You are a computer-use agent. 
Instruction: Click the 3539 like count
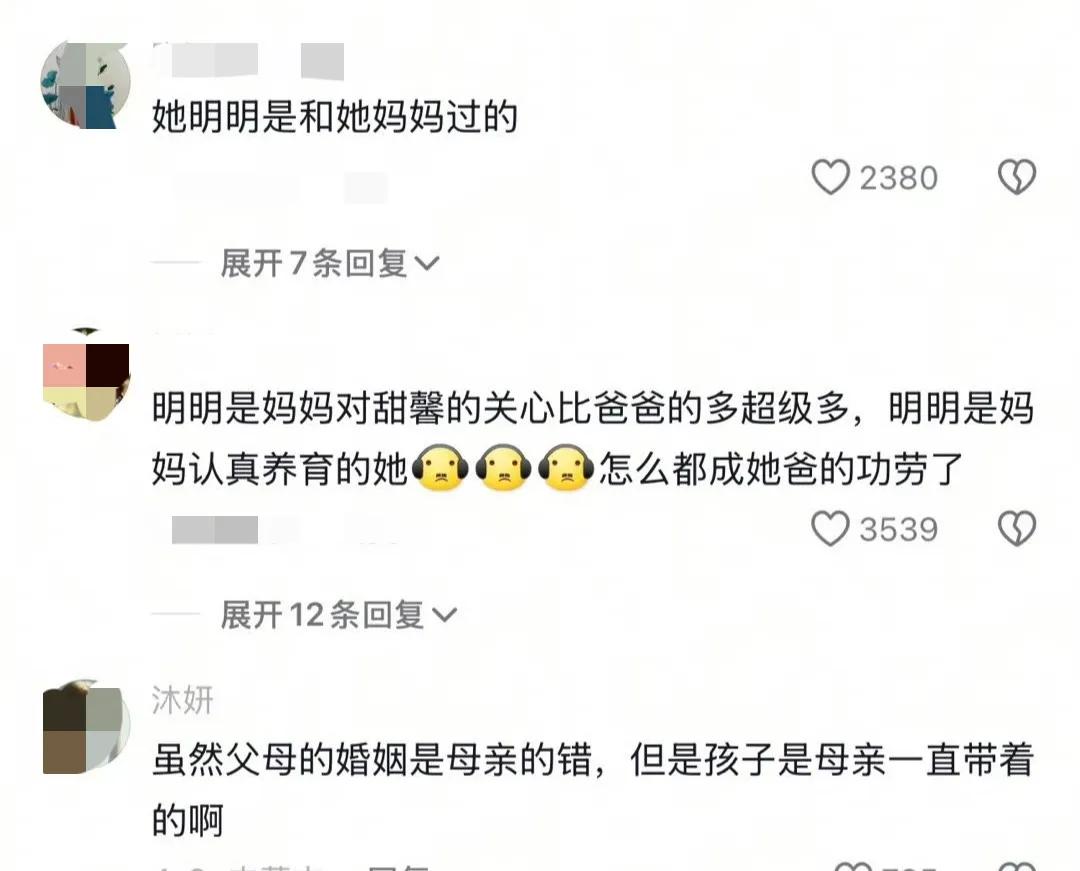pos(898,529)
